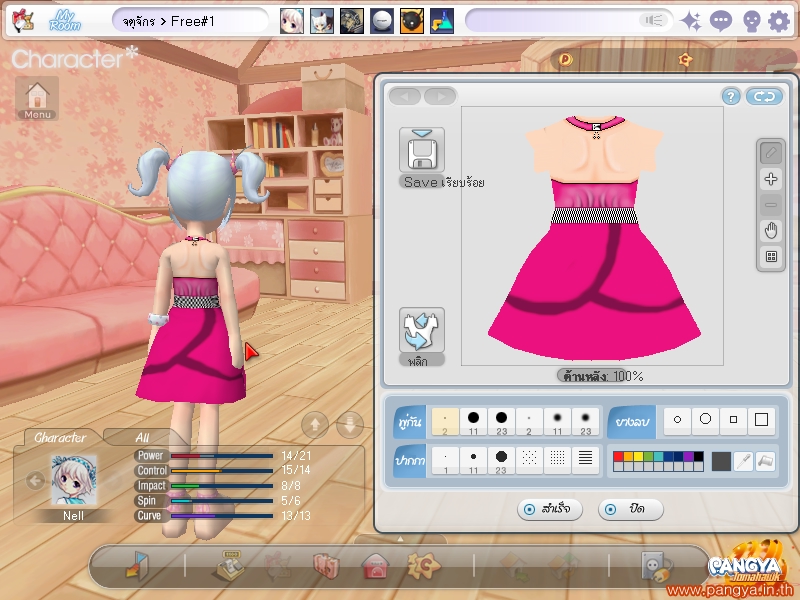Click the ด้านหลัง 100% zoom label
800x600 pixels.
601,376
